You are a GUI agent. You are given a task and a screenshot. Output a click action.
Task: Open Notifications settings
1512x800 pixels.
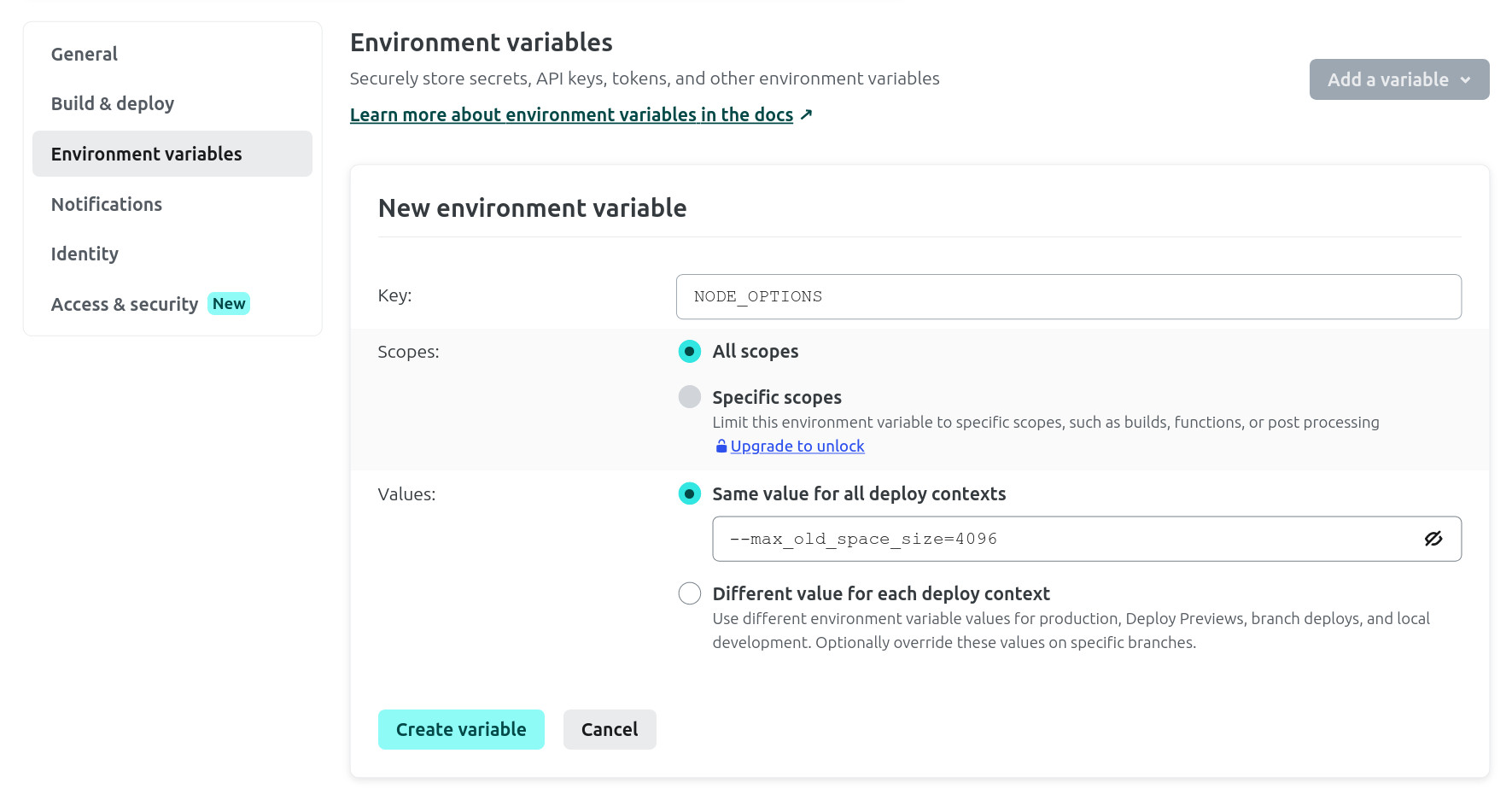(107, 204)
